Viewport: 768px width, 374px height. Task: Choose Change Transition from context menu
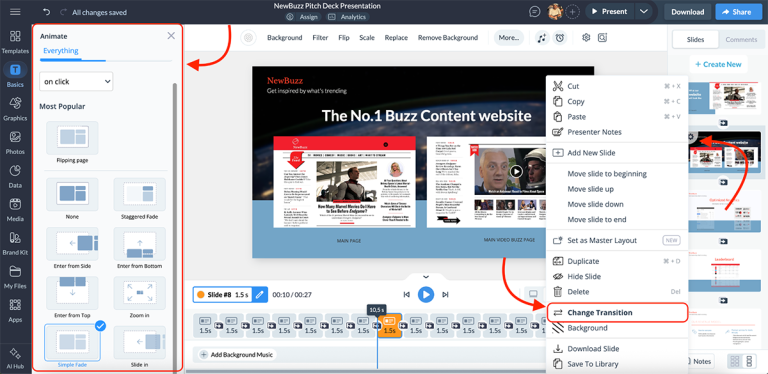click(617, 312)
